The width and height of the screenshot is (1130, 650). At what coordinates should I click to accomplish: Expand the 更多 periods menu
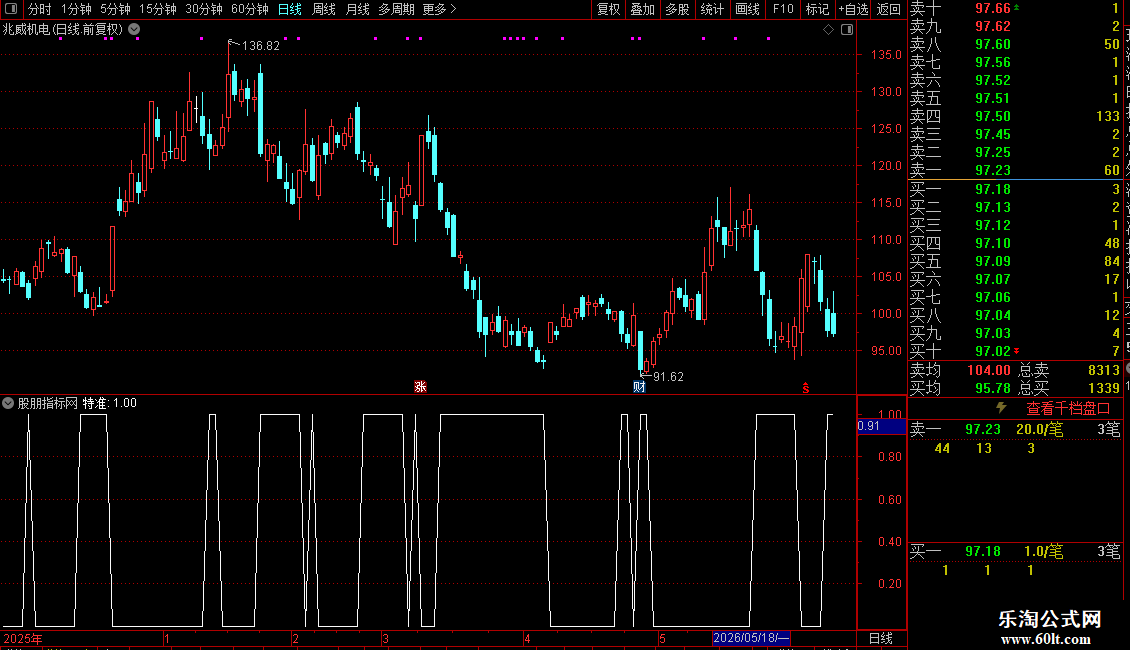pos(439,9)
